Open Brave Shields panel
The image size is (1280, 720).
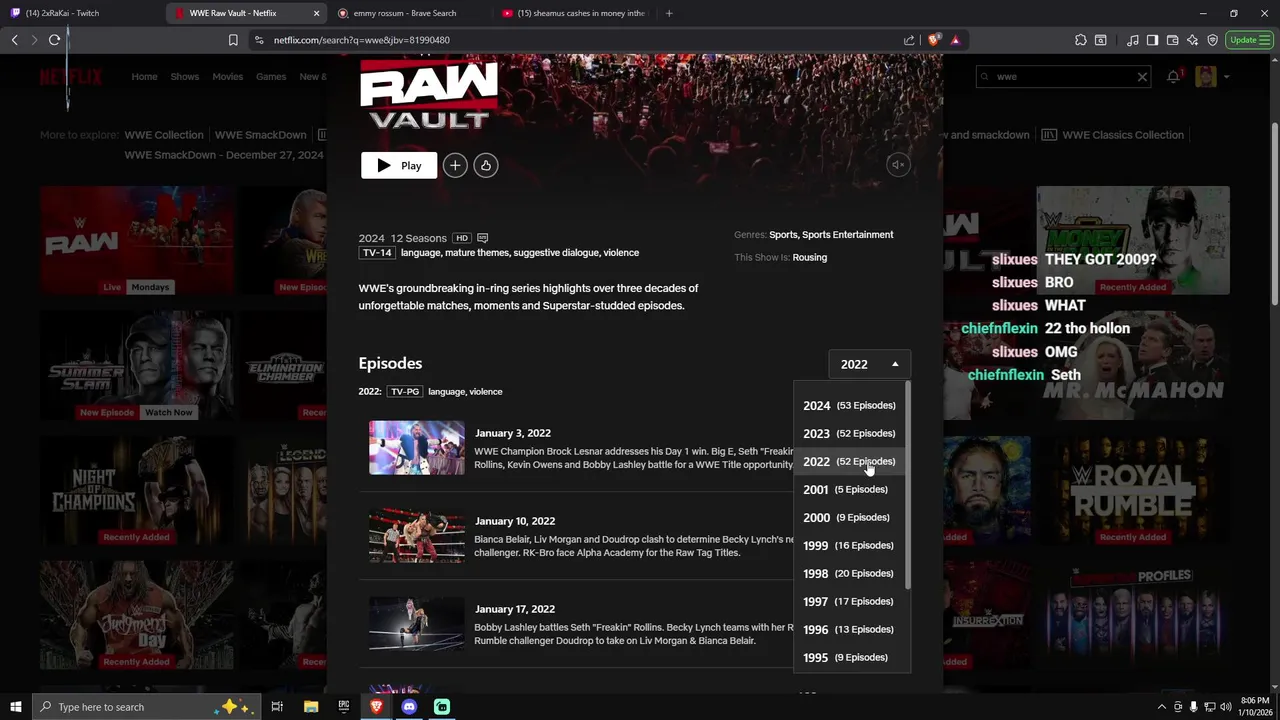[934, 40]
